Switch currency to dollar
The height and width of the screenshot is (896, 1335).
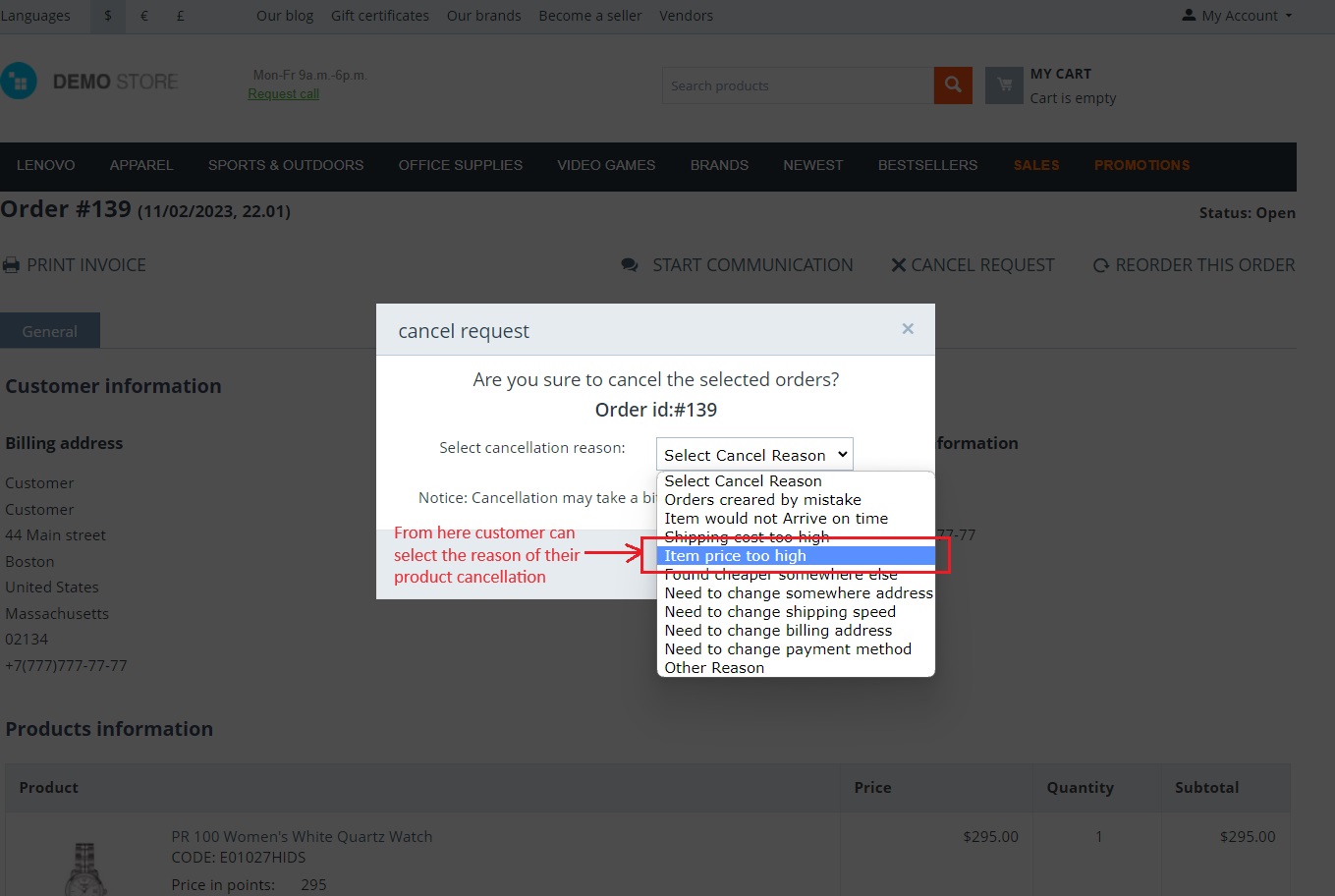tap(108, 16)
